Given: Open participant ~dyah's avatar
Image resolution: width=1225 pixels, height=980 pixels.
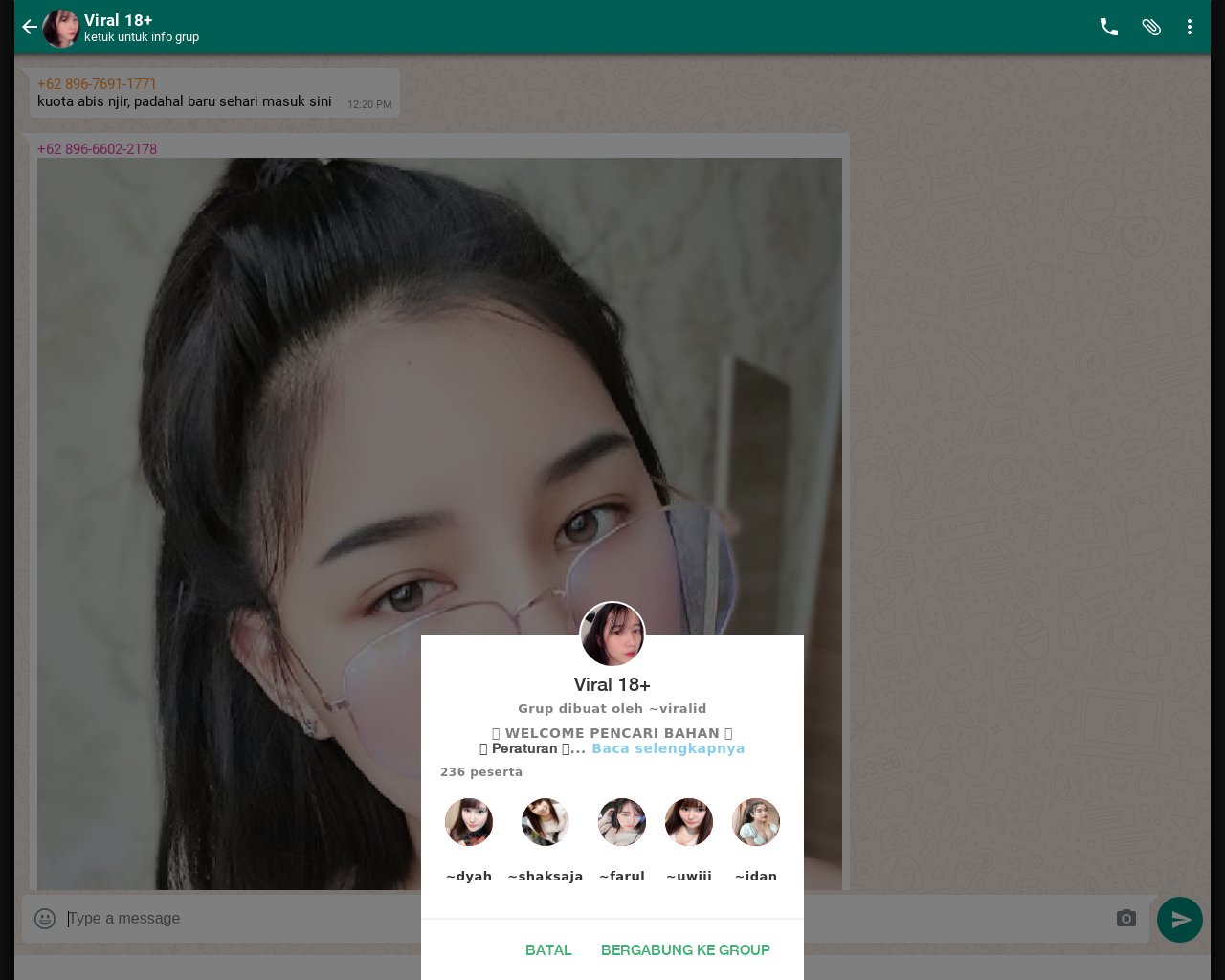Looking at the screenshot, I should [469, 822].
